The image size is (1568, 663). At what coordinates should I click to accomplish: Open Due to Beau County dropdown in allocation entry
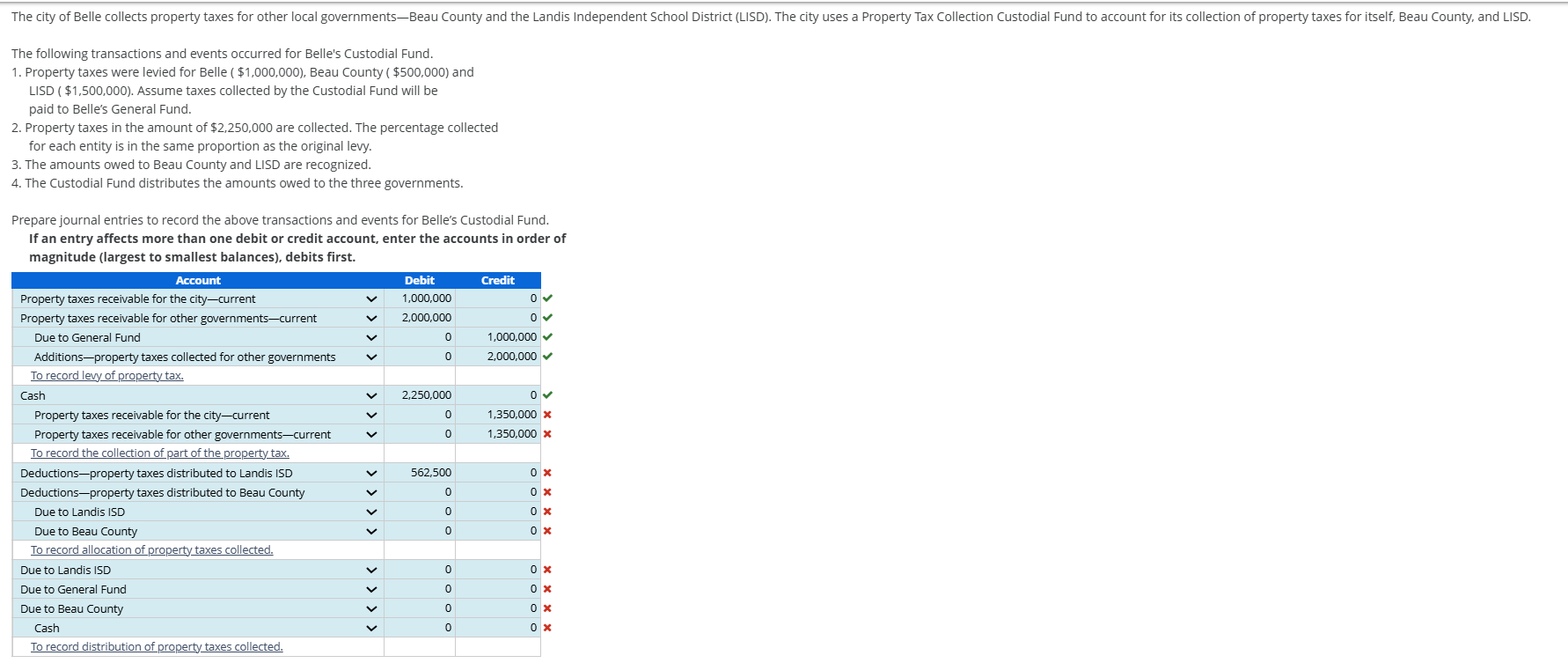tap(371, 531)
